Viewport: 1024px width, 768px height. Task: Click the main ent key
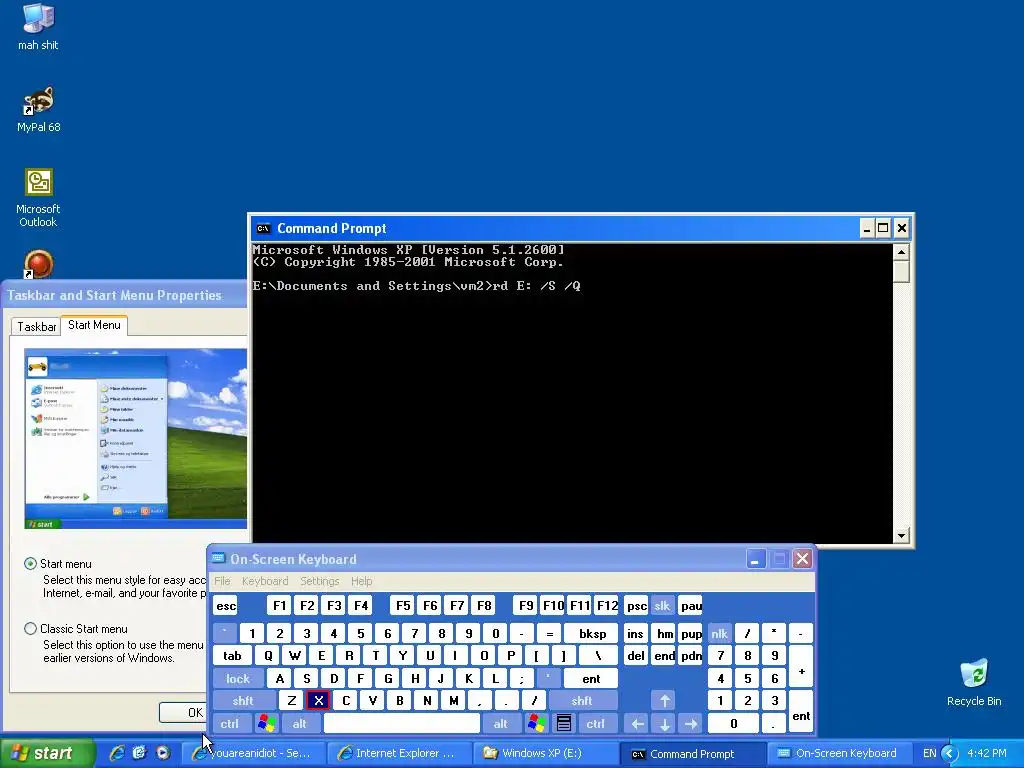591,679
